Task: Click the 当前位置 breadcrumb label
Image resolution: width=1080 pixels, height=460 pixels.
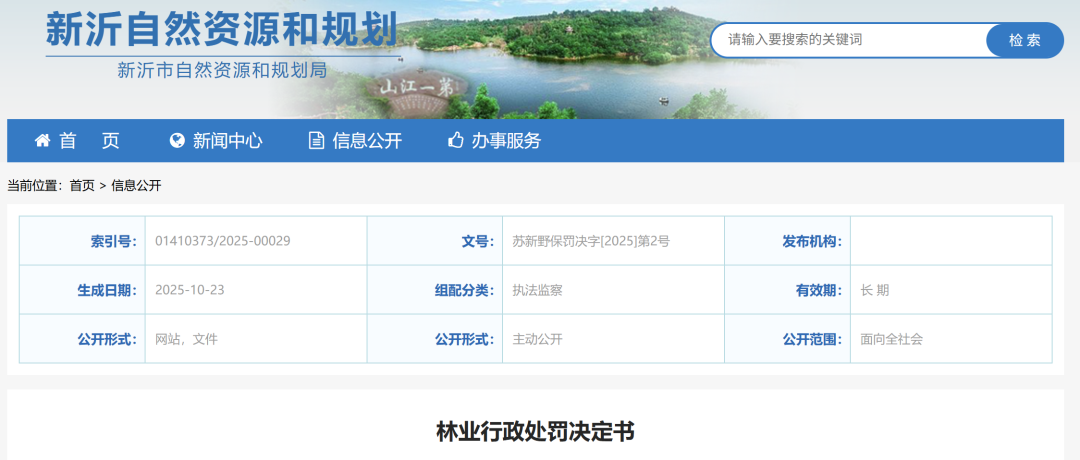Action: 34,185
